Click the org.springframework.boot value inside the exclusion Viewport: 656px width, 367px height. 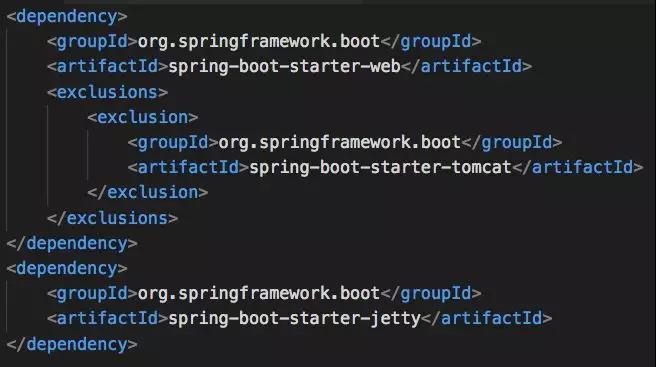[339, 143]
